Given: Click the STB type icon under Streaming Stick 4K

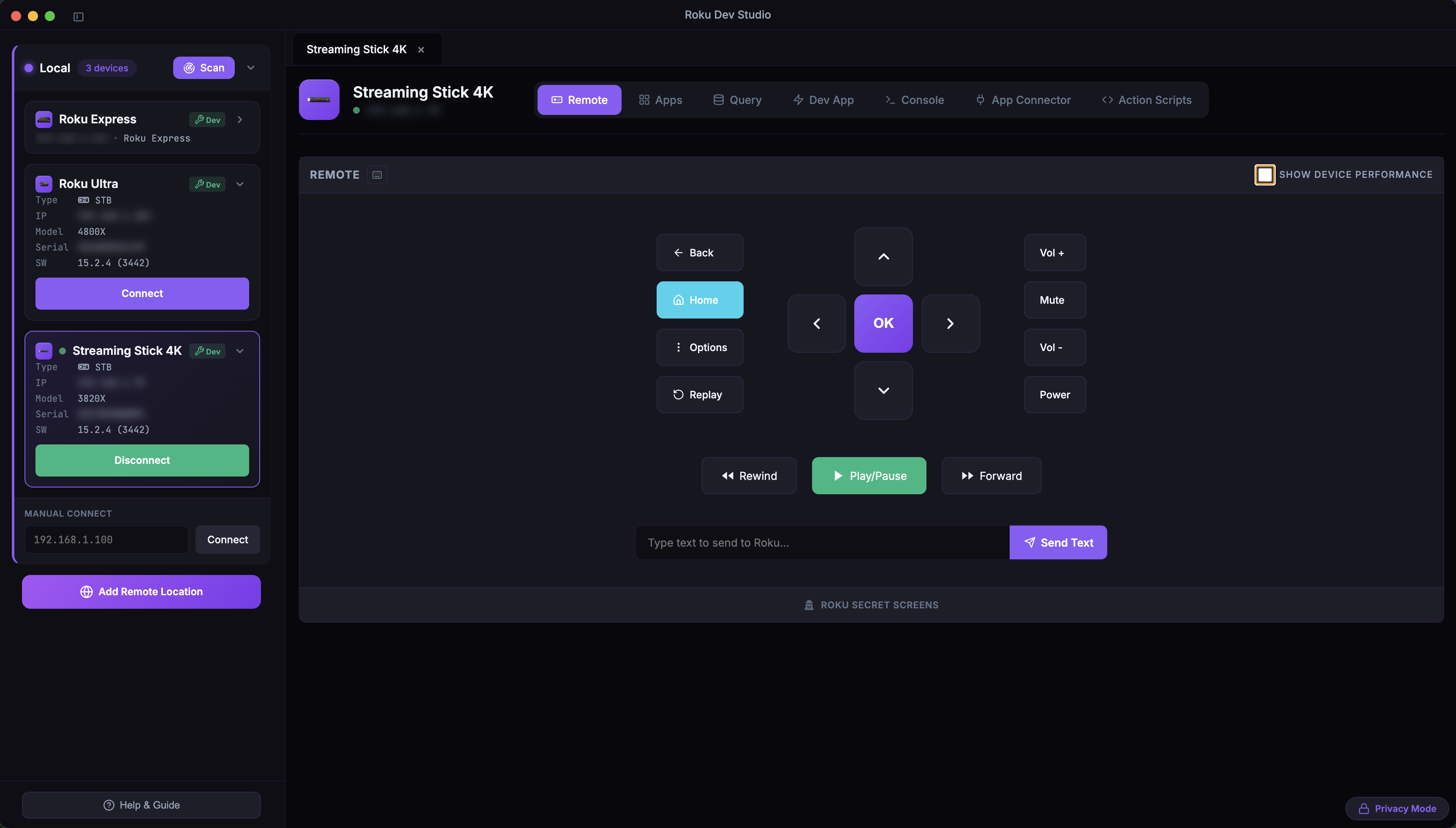Looking at the screenshot, I should pos(84,368).
